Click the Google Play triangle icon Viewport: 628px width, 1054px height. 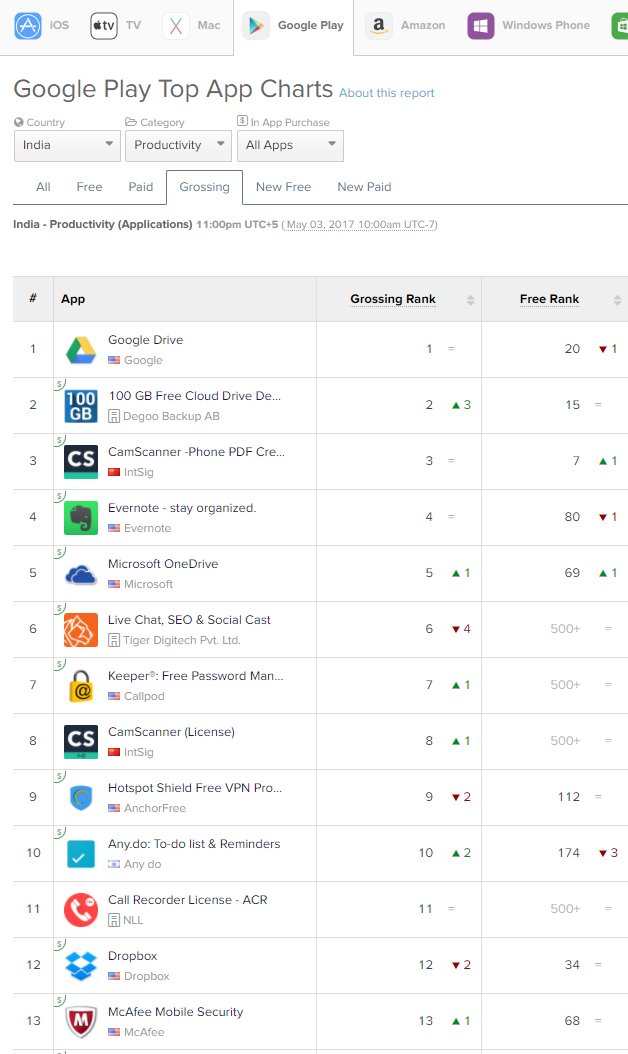(256, 26)
